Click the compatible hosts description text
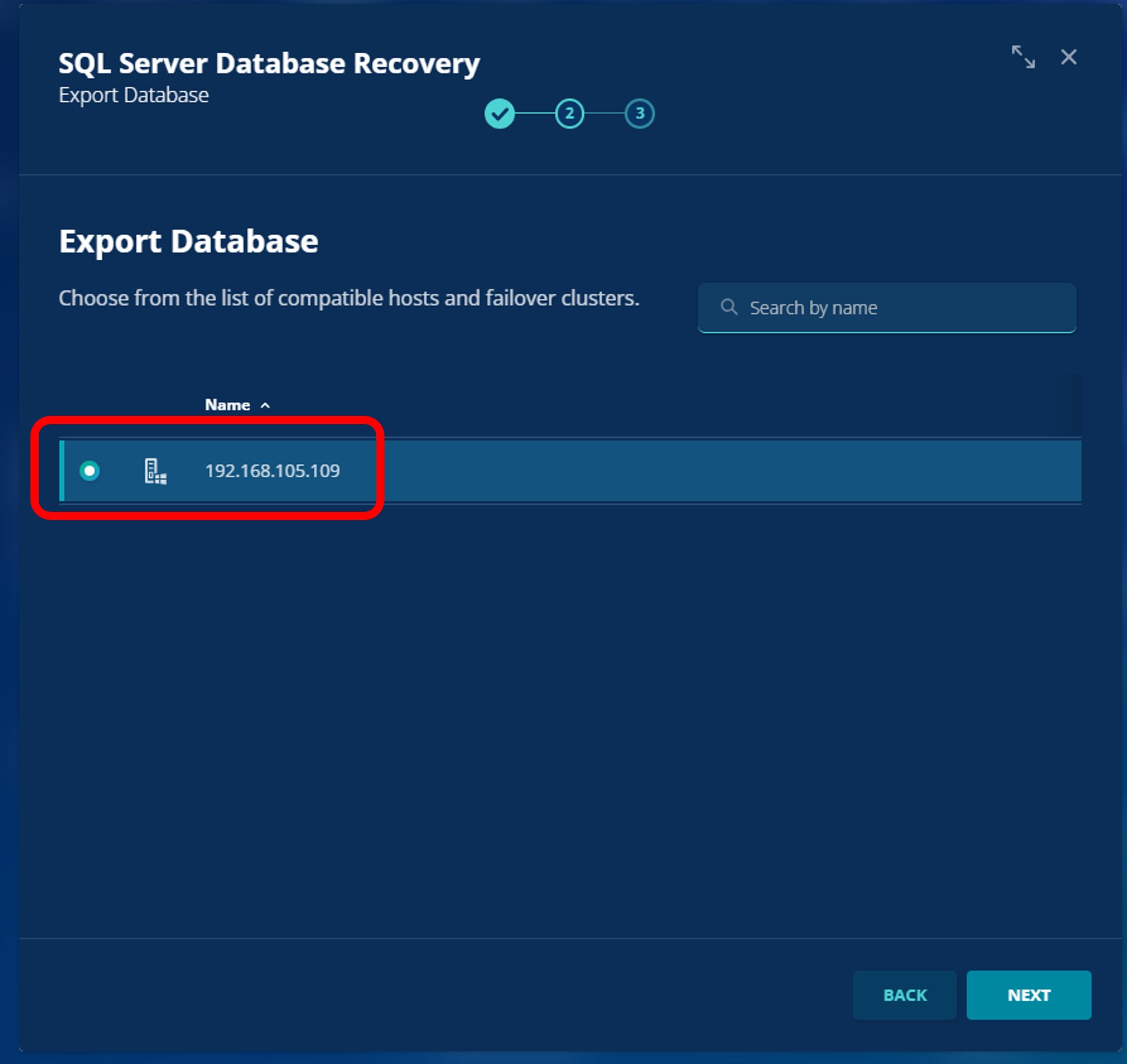Viewport: 1127px width, 1064px height. coord(349,298)
